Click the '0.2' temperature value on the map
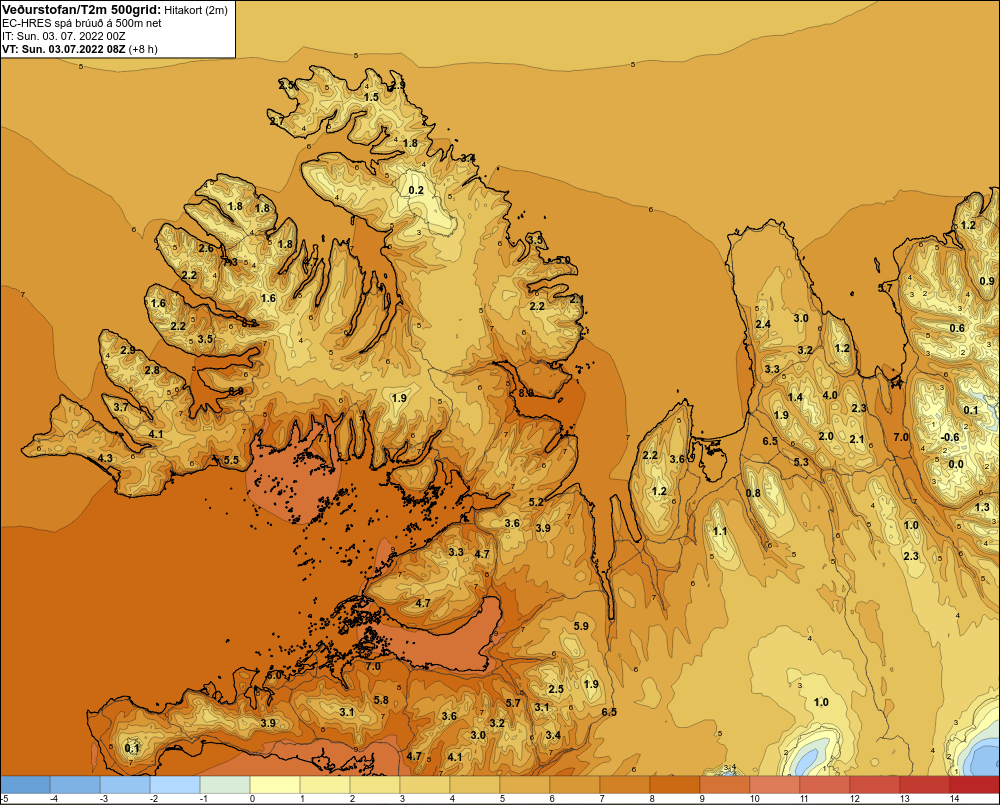 (416, 190)
